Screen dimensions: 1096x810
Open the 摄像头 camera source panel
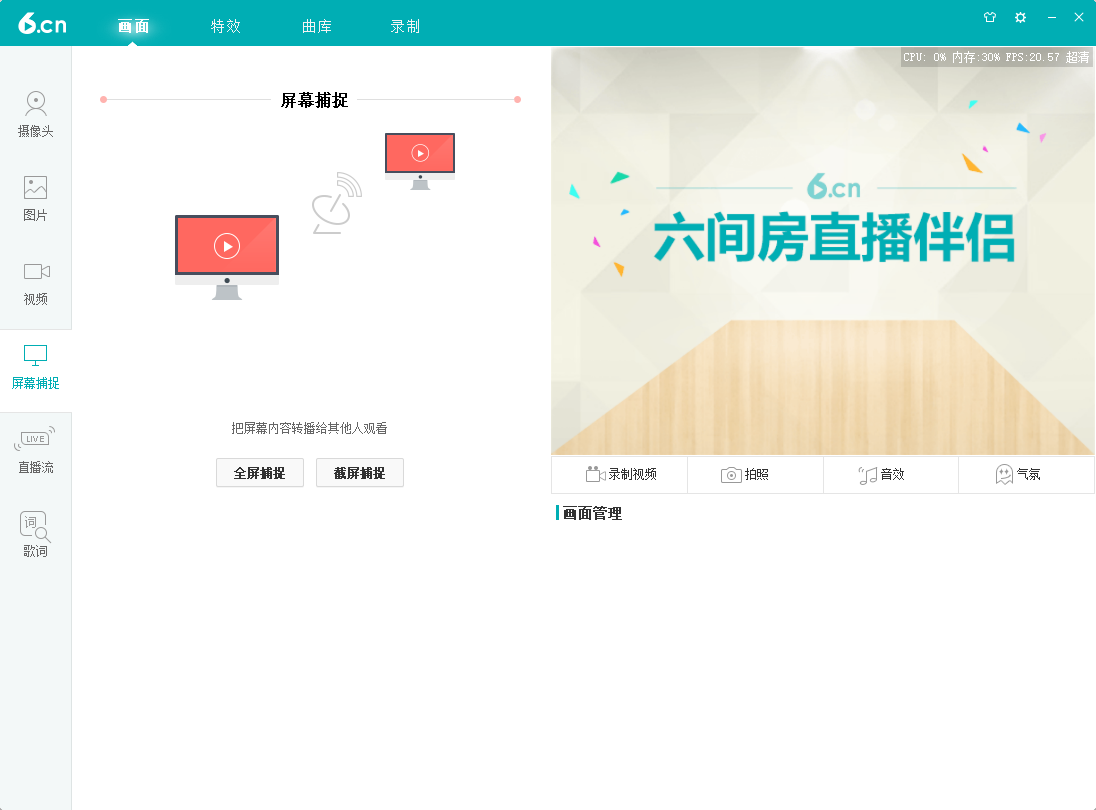[36, 114]
